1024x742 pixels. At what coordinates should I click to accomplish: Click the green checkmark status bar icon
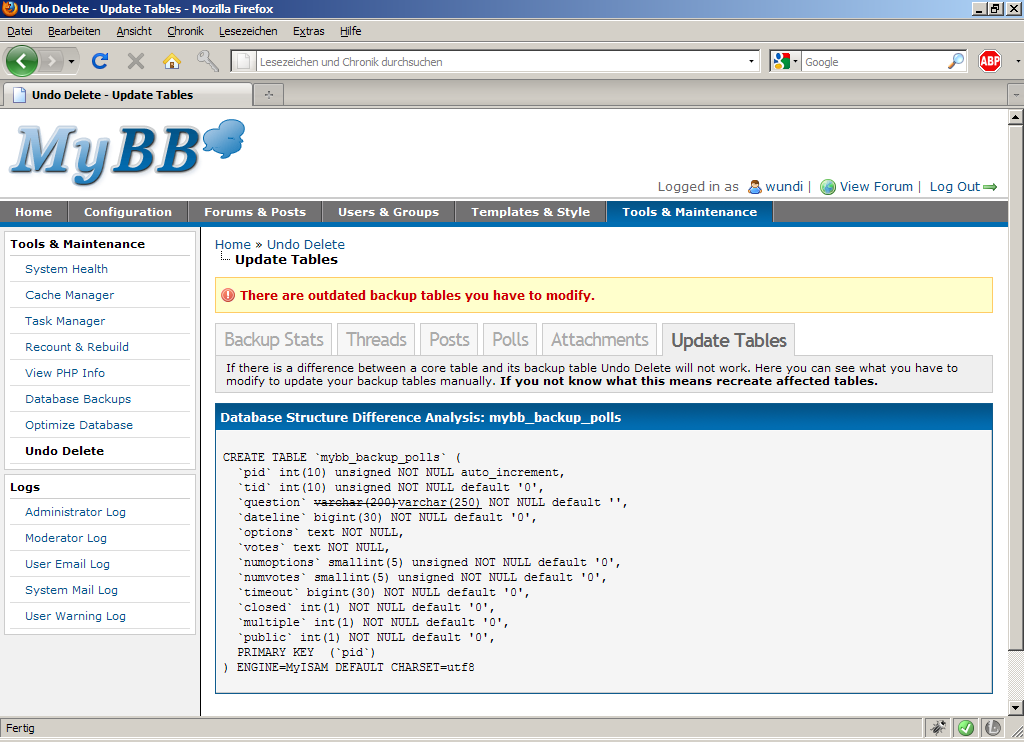[966, 728]
